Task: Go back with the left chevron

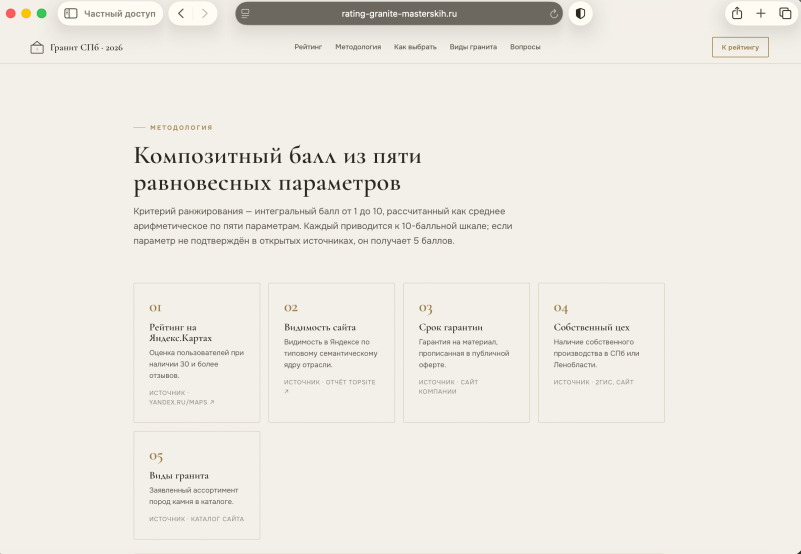Action: point(181,14)
